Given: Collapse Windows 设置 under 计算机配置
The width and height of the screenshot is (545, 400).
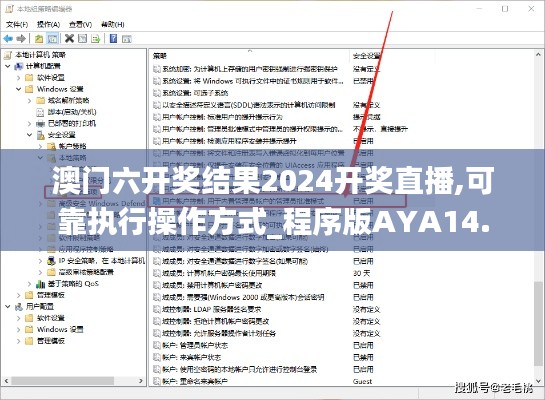Looking at the screenshot, I should pos(19,89).
